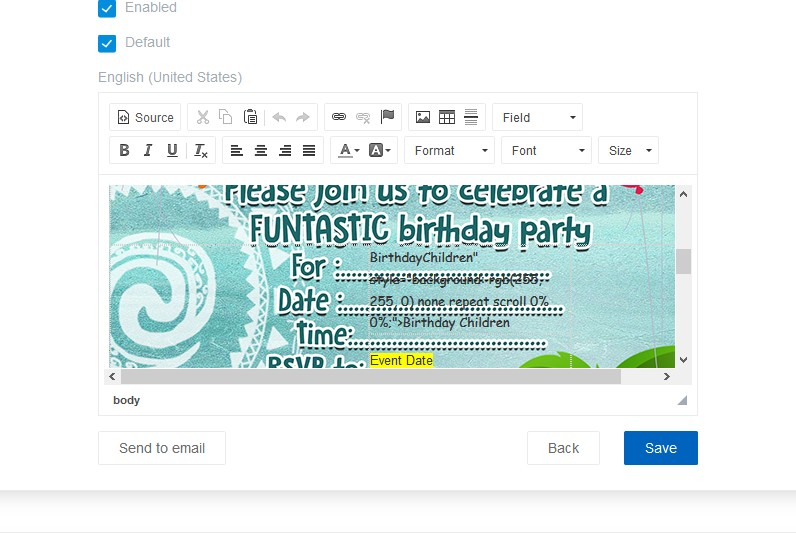Toggle bold formatting

(x=124, y=150)
